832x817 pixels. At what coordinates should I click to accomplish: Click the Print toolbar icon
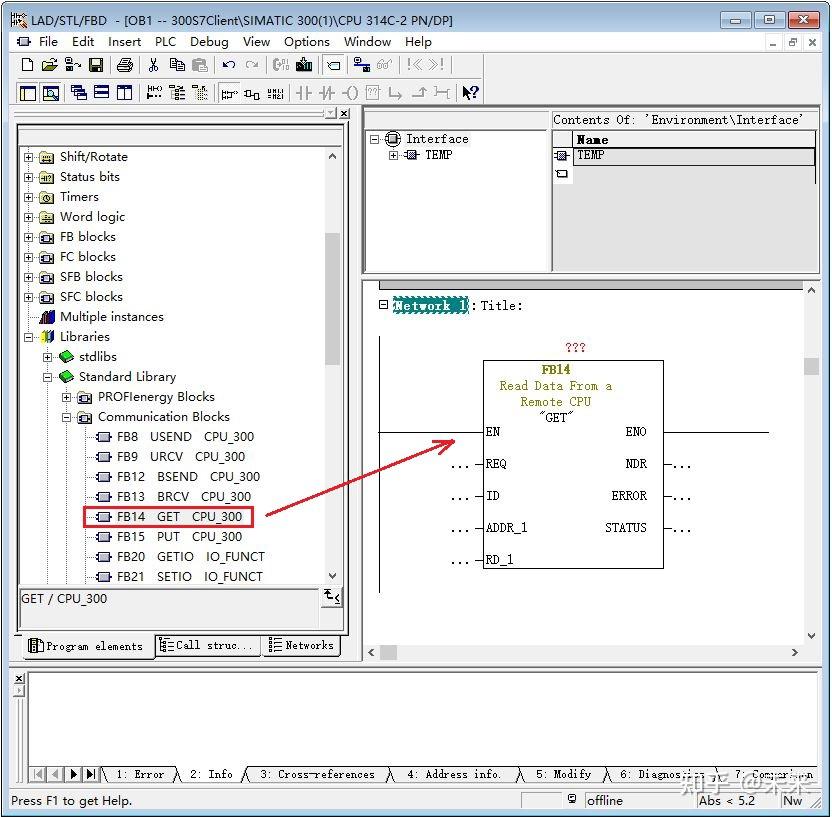tap(124, 65)
